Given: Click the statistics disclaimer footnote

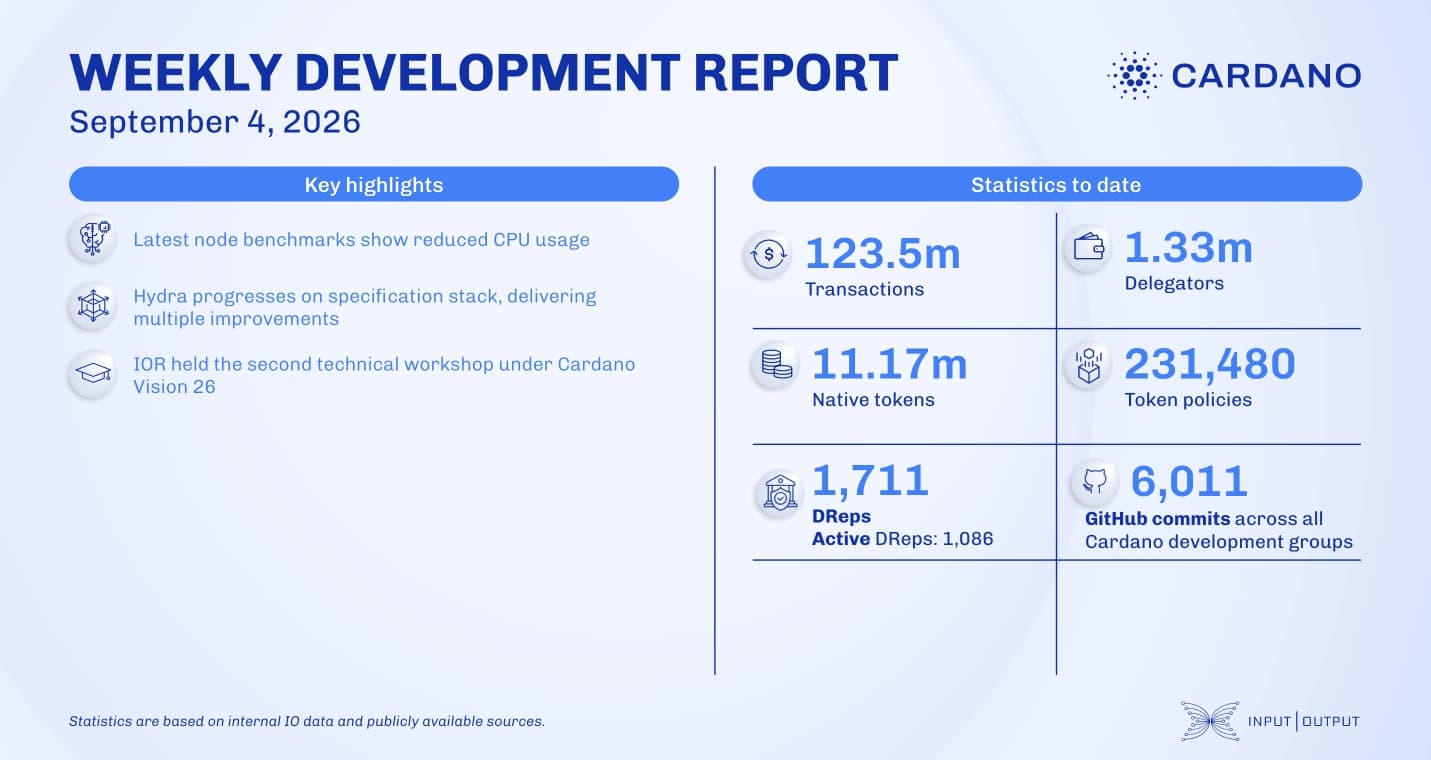Looking at the screenshot, I should [x=307, y=720].
